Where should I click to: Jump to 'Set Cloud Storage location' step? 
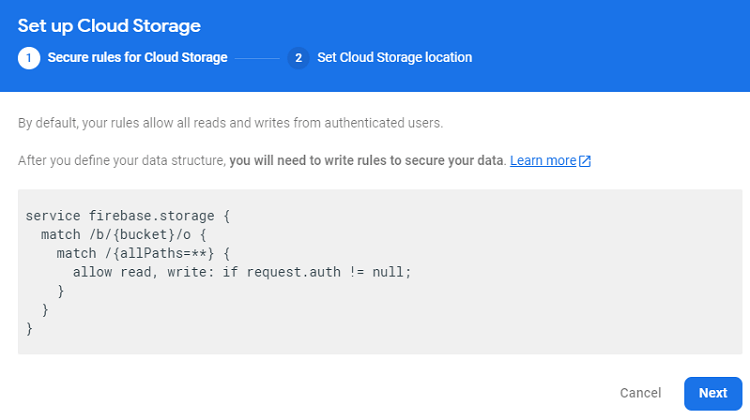[x=394, y=58]
